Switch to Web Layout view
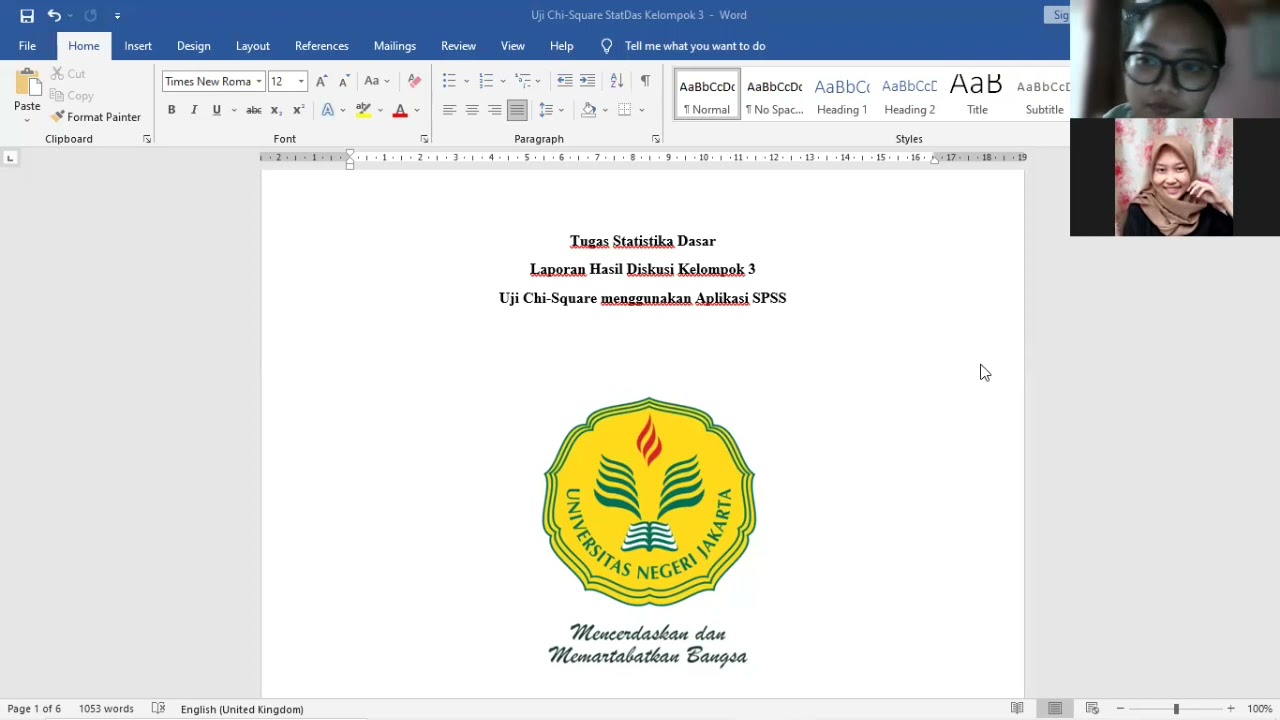 (1092, 709)
